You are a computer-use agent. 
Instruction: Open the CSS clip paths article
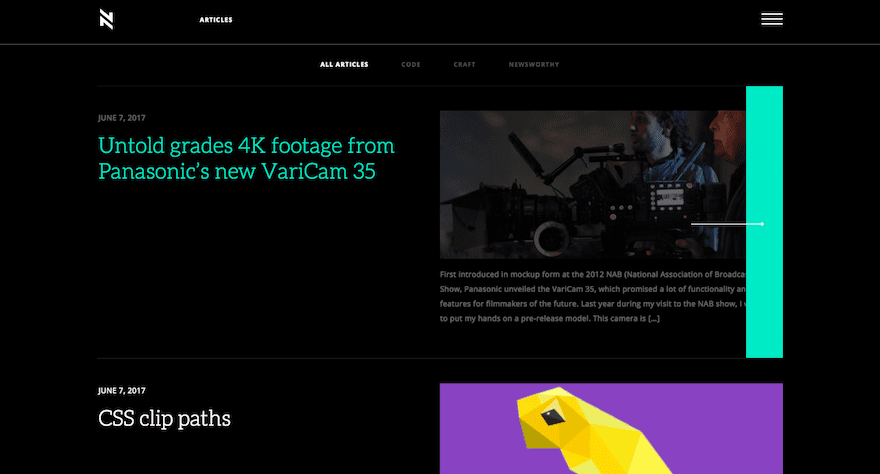pos(164,418)
